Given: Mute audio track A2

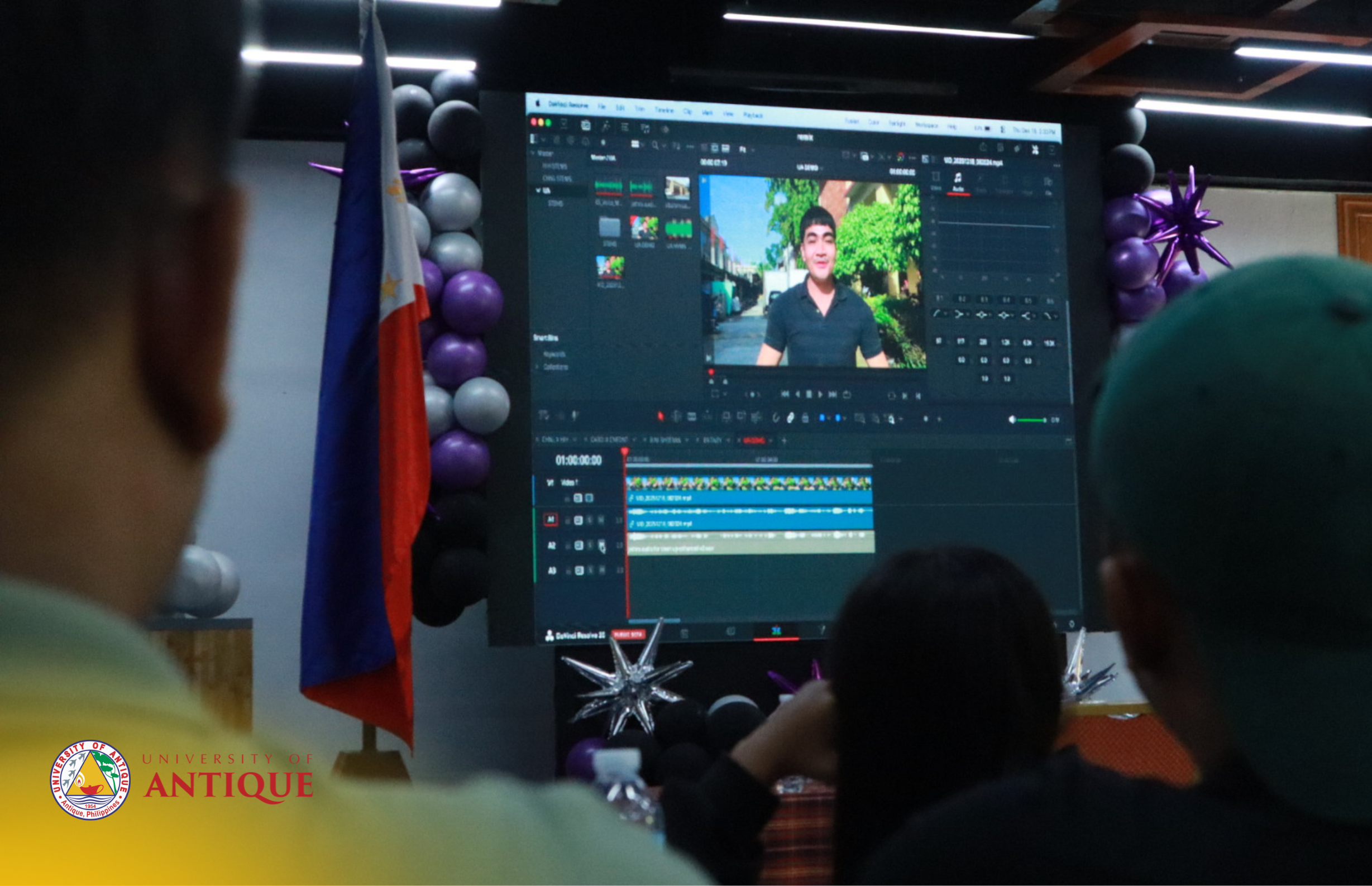Looking at the screenshot, I should pyautogui.click(x=601, y=545).
